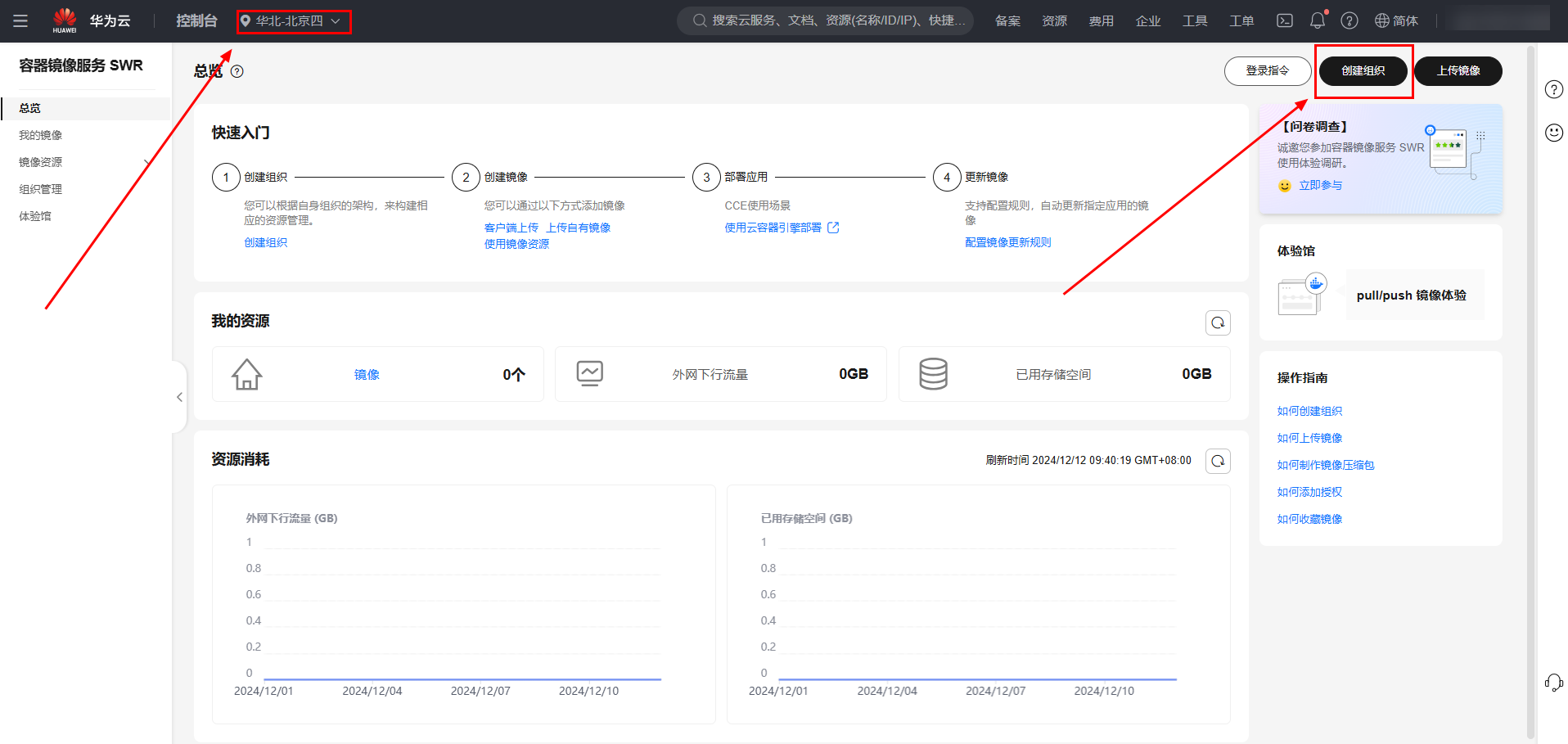Screen dimensions: 1568x744
Task: Click the 镜像 link in 我的资源
Action: point(367,374)
